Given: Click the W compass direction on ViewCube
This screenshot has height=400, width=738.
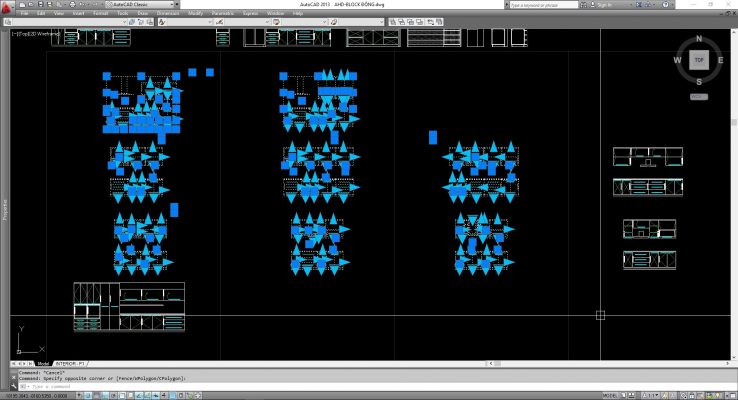Looking at the screenshot, I should point(677,60).
